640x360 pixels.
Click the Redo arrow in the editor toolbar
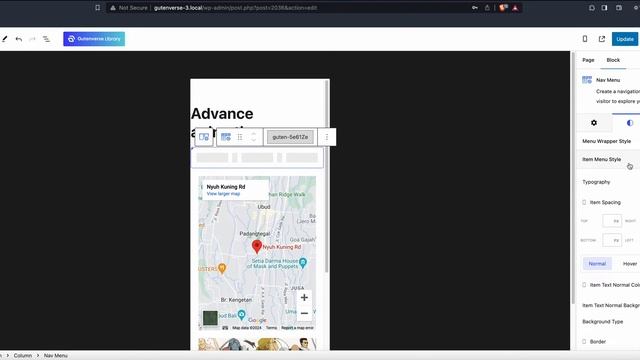(x=32, y=39)
